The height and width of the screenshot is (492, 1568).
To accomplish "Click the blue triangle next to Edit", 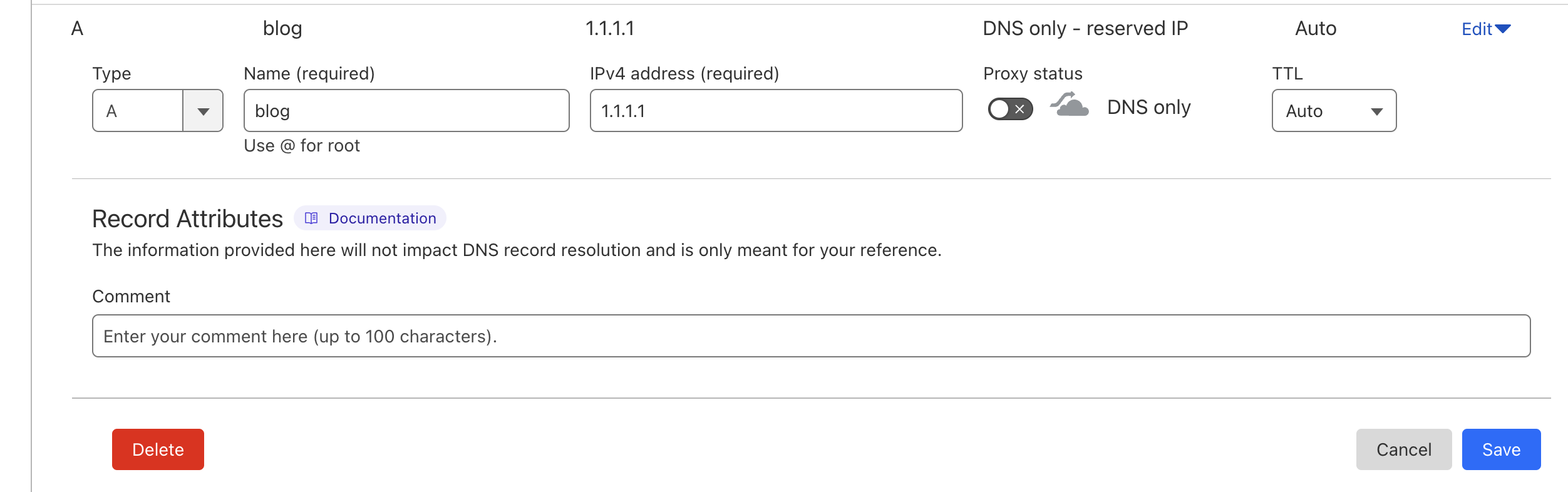I will (1503, 29).
